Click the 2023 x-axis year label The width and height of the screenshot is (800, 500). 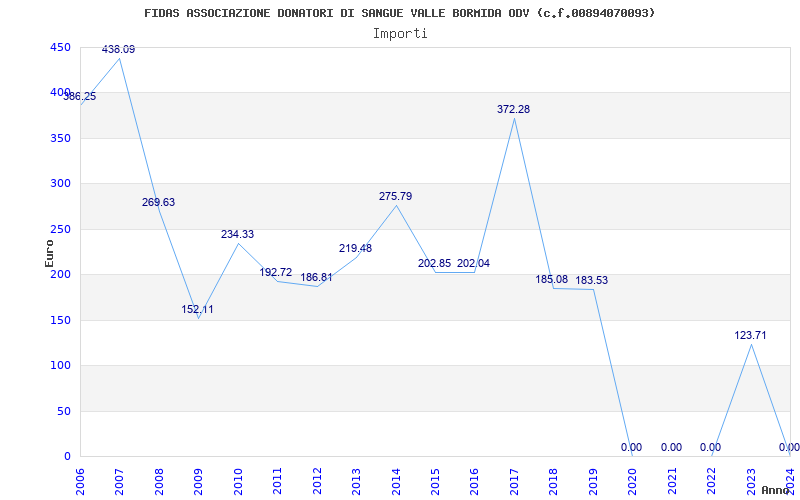(x=751, y=481)
